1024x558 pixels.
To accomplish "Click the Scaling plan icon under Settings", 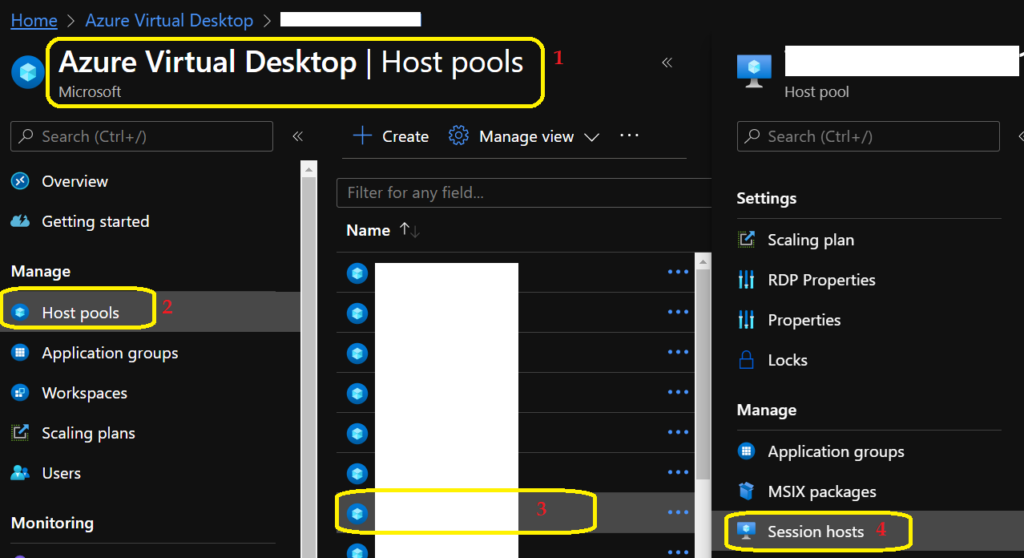I will coord(746,240).
